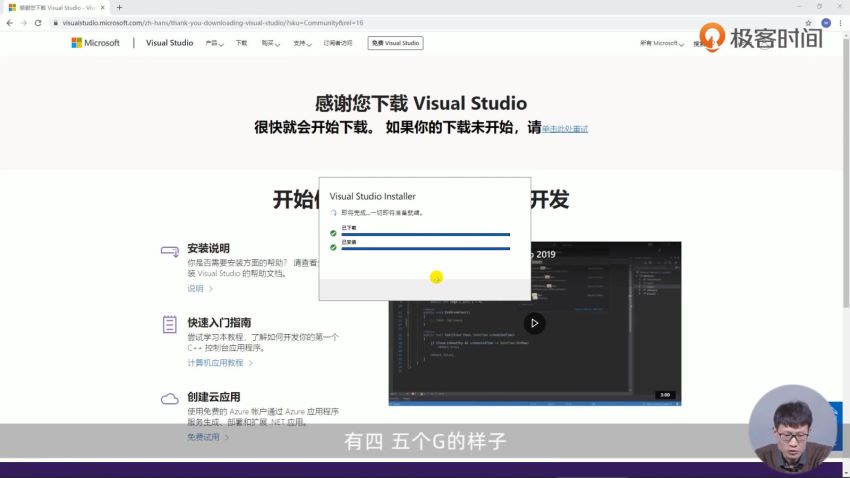
Task: Click the 单击此处重试 retry link
Action: 565,129
